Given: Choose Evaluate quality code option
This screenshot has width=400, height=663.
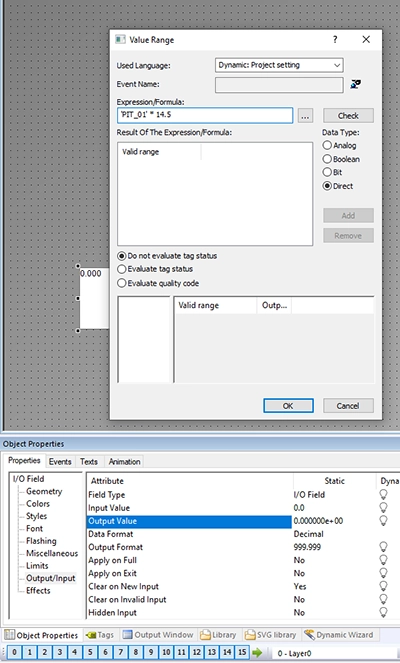Looking at the screenshot, I should pyautogui.click(x=158, y=283).
